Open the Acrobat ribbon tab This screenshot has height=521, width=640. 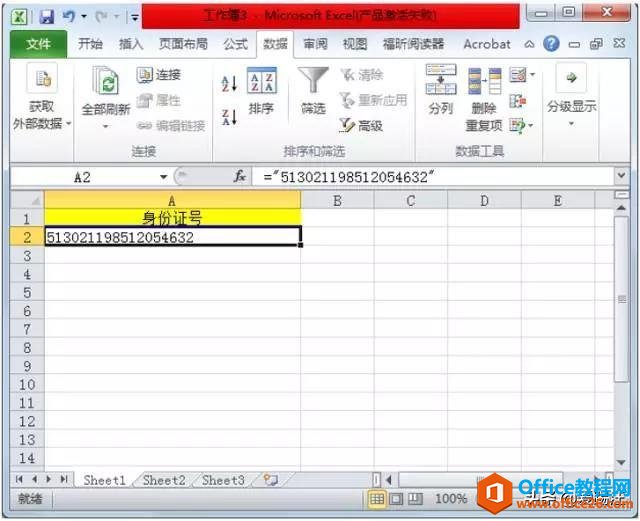(x=487, y=44)
